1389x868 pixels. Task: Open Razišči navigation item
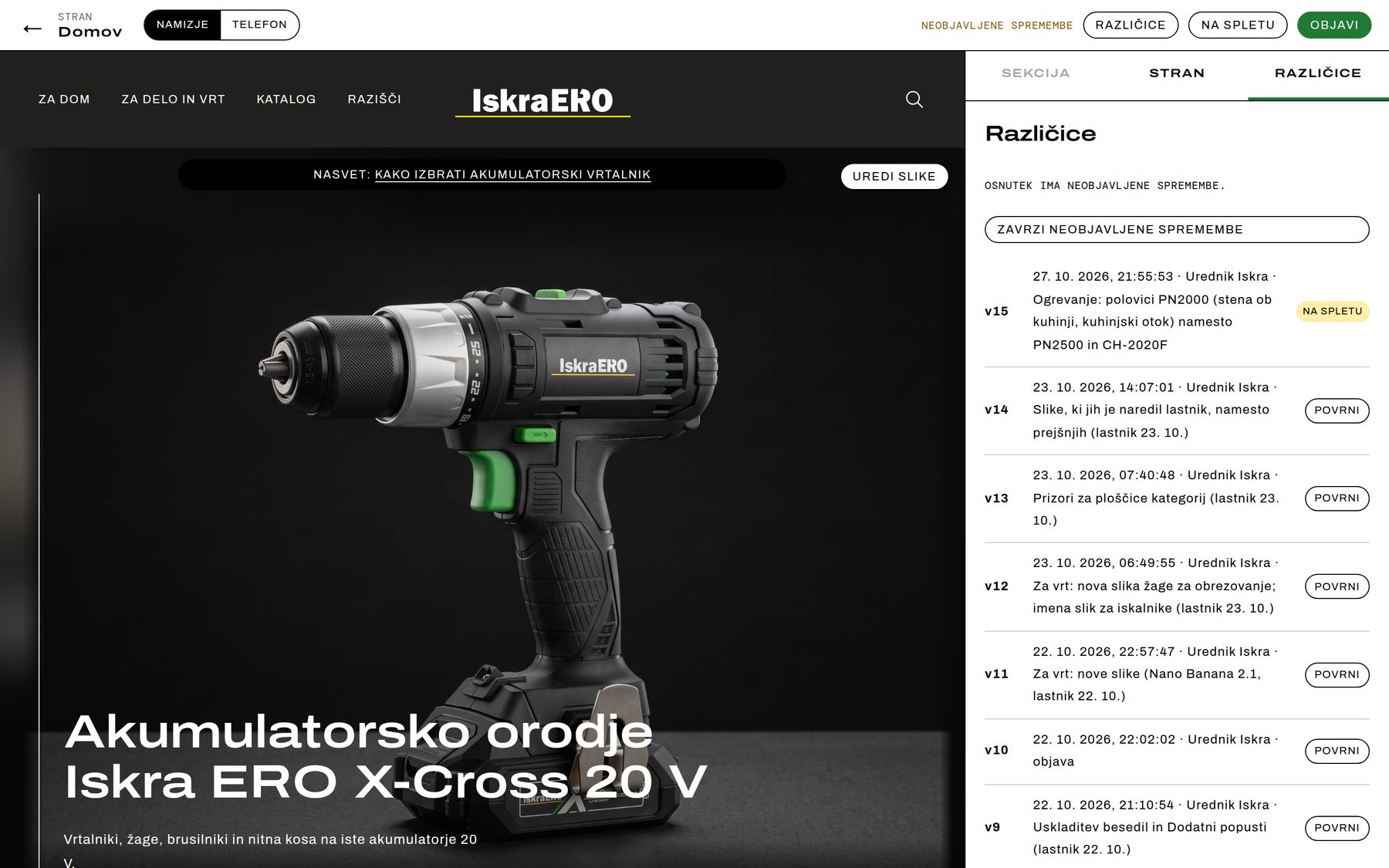(374, 99)
